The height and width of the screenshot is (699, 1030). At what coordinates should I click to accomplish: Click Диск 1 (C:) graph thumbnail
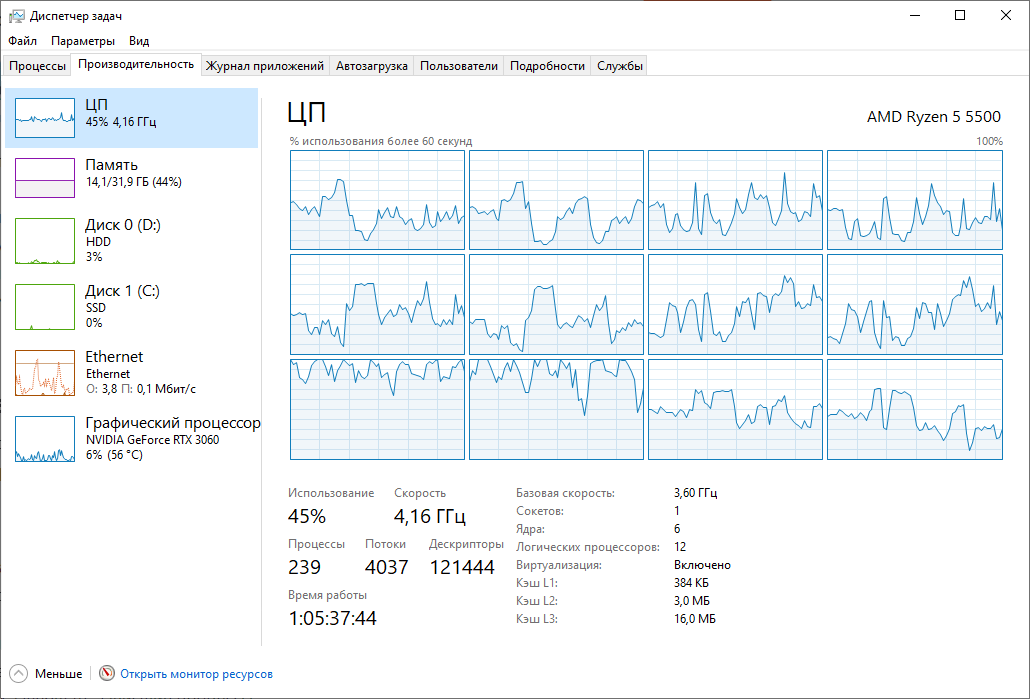(45, 307)
